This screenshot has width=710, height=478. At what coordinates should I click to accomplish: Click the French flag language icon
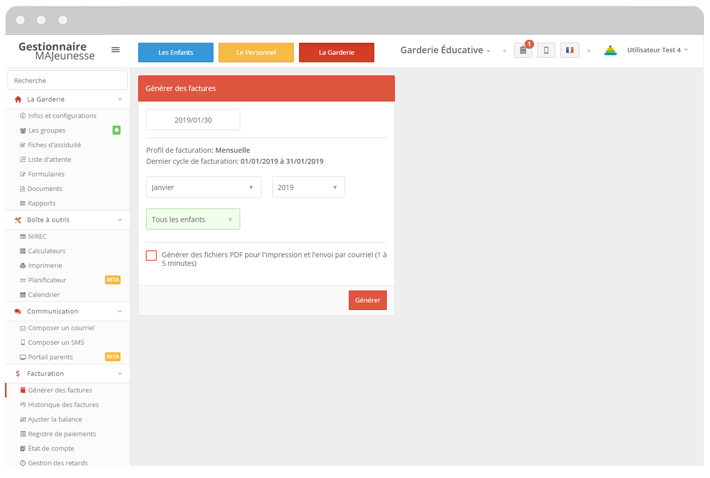click(570, 51)
